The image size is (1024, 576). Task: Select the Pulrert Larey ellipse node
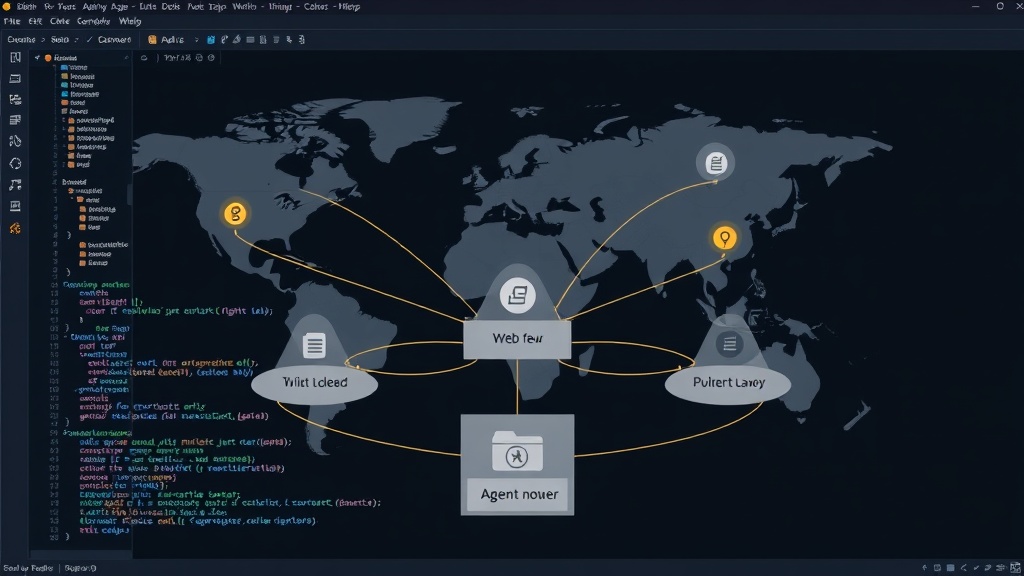click(728, 383)
